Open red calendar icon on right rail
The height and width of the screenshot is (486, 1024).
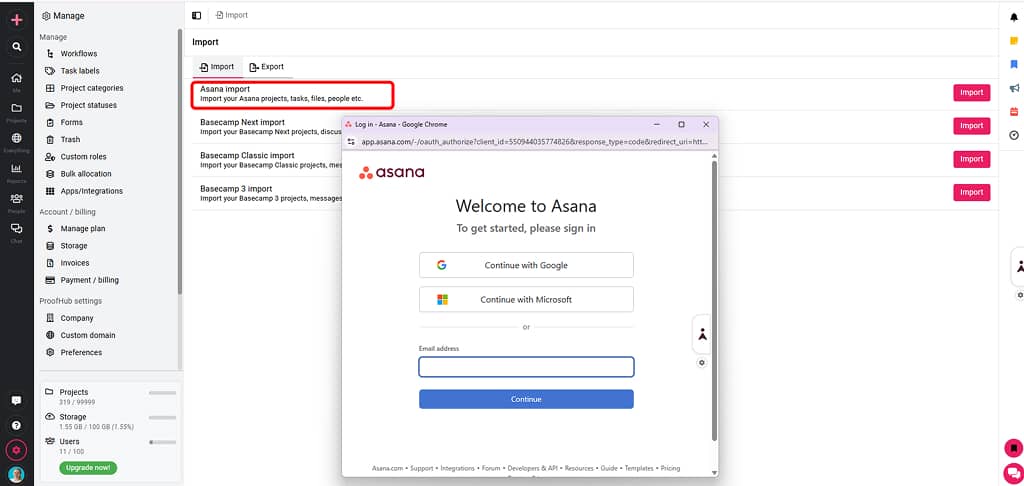[x=1014, y=112]
